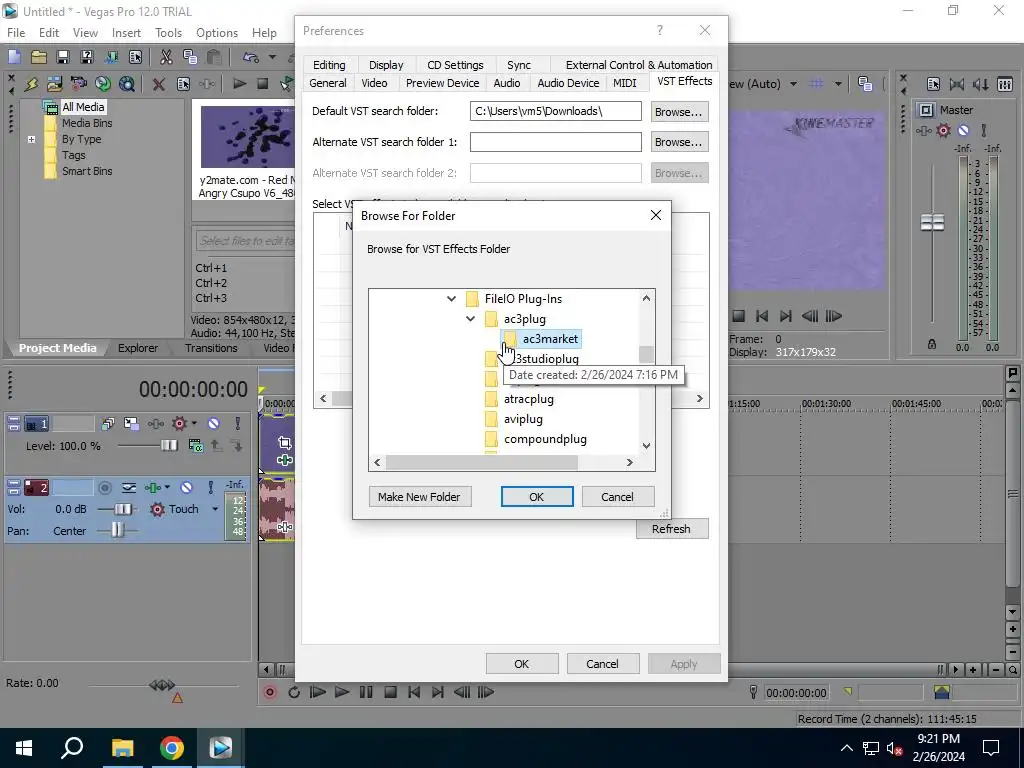Toggle preview overlays grid icon
This screenshot has height=768, width=1024.
tap(816, 84)
